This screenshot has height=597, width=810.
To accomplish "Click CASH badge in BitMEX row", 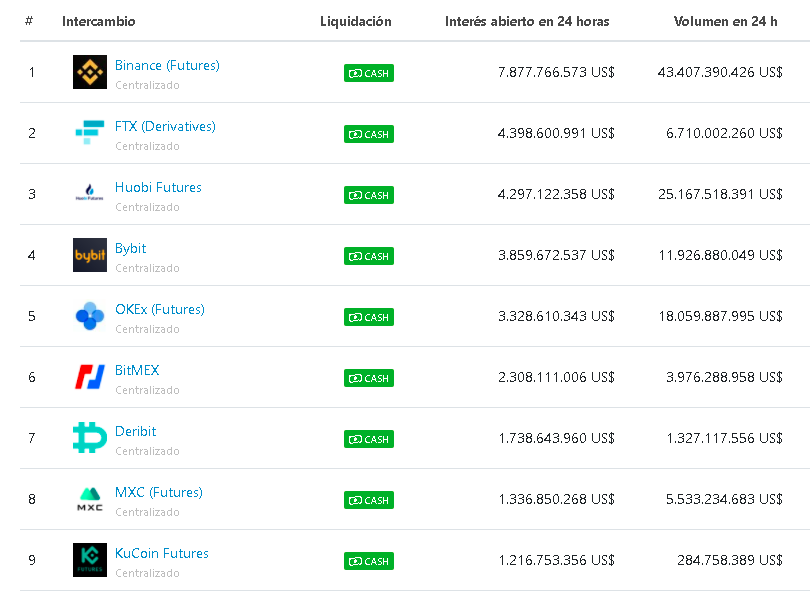I will pos(369,378).
